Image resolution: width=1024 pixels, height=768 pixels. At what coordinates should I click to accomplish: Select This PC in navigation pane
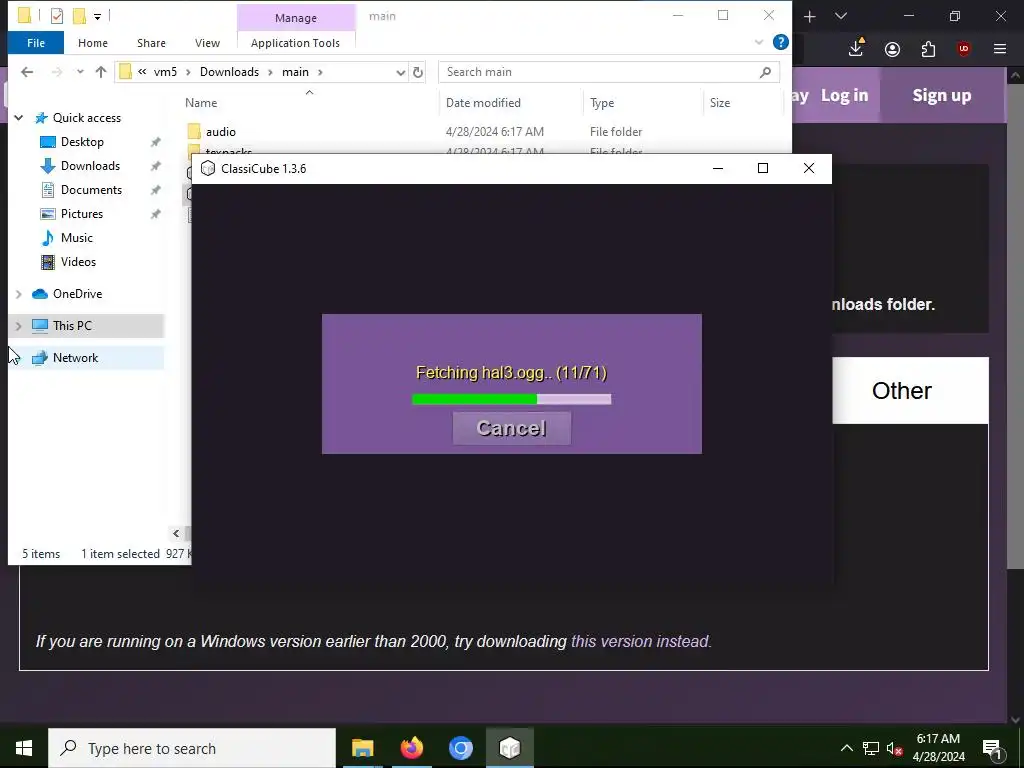pyautogui.click(x=72, y=326)
